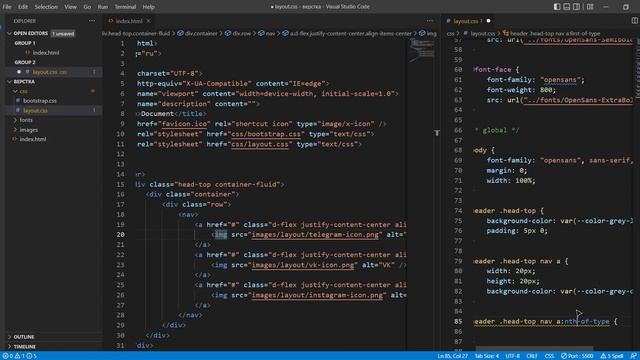Click images/layout/vk-icon.png path on line 23

coord(303,265)
